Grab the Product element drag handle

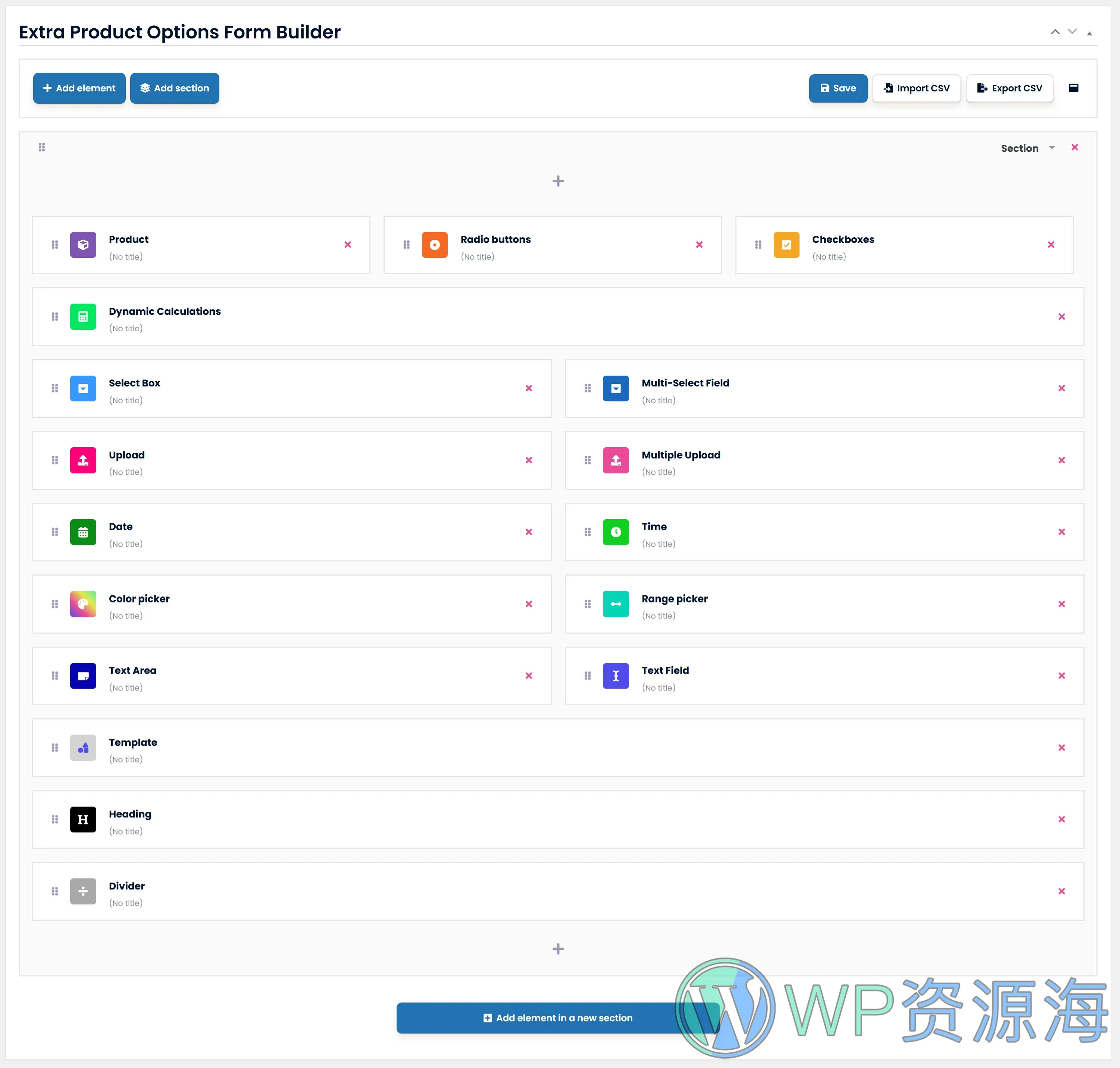55,245
